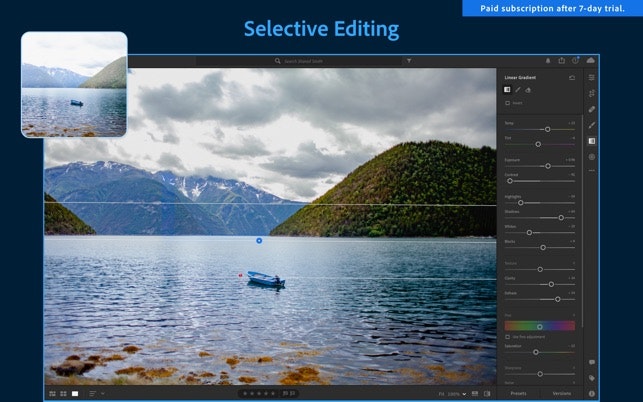Viewport: 643px width, 402px height.
Task: Open the more options ellipsis in sidebar
Action: click(591, 170)
